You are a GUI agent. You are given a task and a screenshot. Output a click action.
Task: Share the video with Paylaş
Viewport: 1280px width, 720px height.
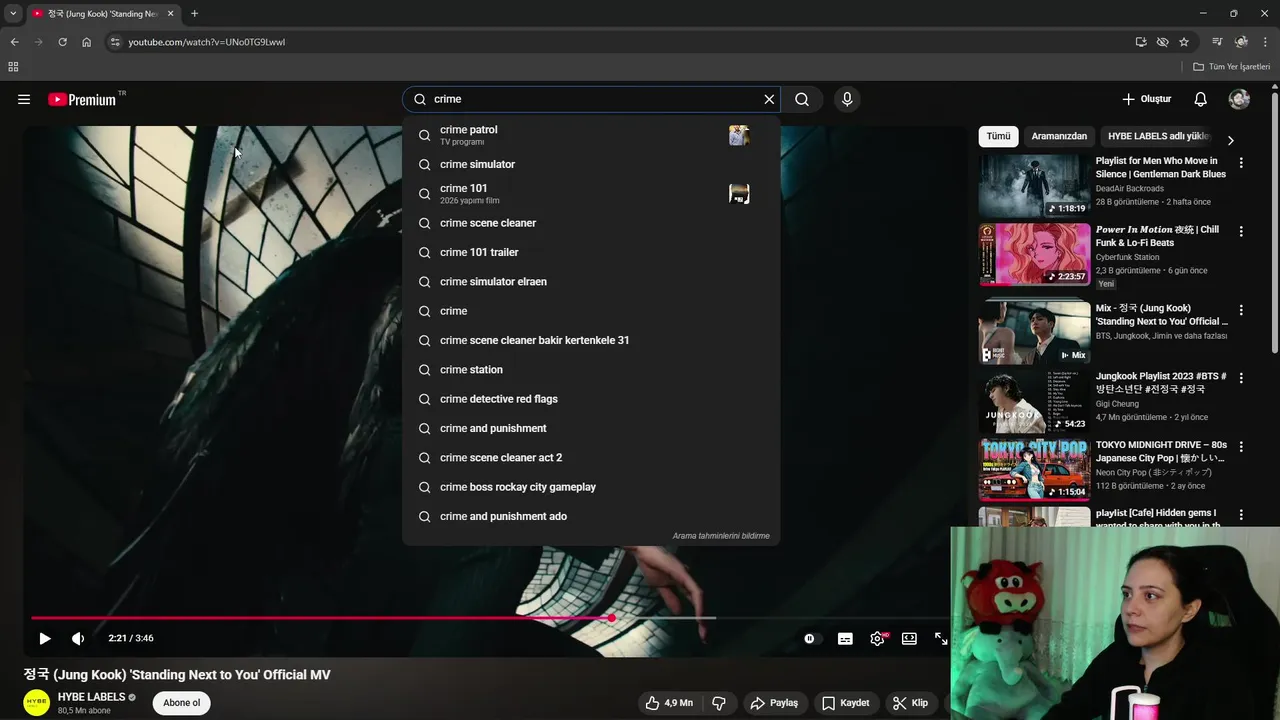pyautogui.click(x=774, y=703)
